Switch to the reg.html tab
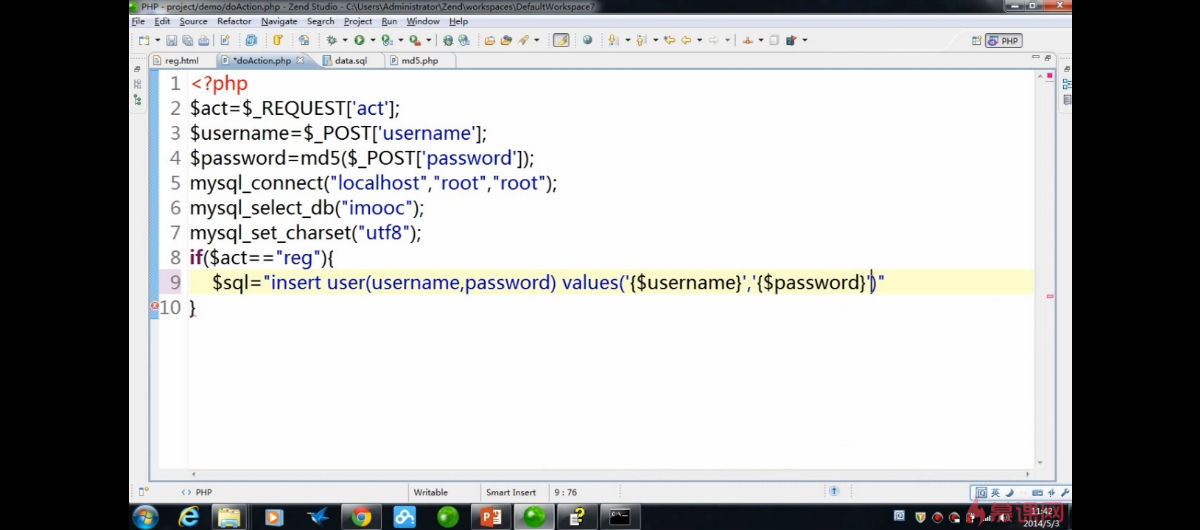Screen dimensions: 1200x530 pos(175,61)
